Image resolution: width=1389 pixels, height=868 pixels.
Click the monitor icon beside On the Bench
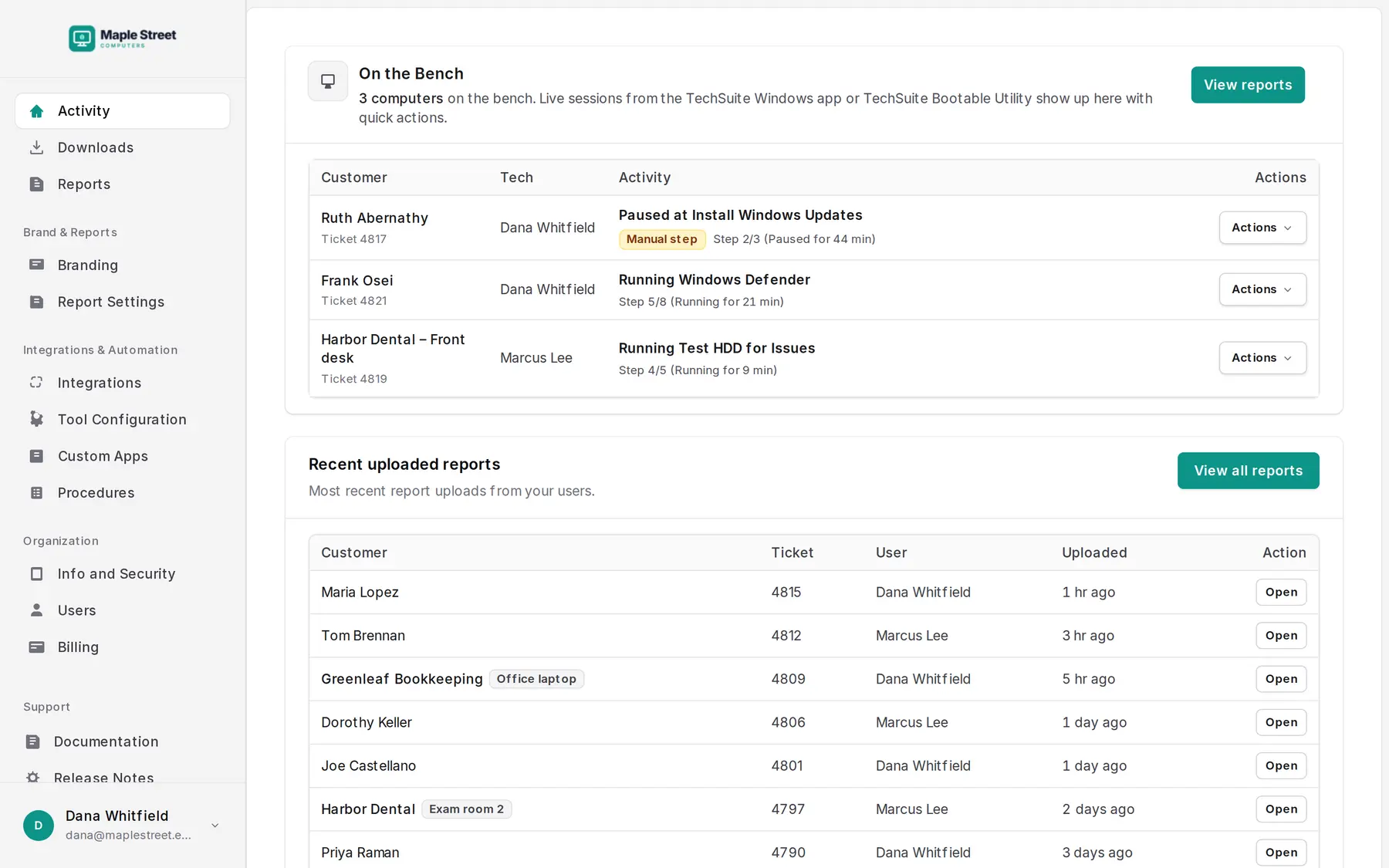click(x=328, y=81)
